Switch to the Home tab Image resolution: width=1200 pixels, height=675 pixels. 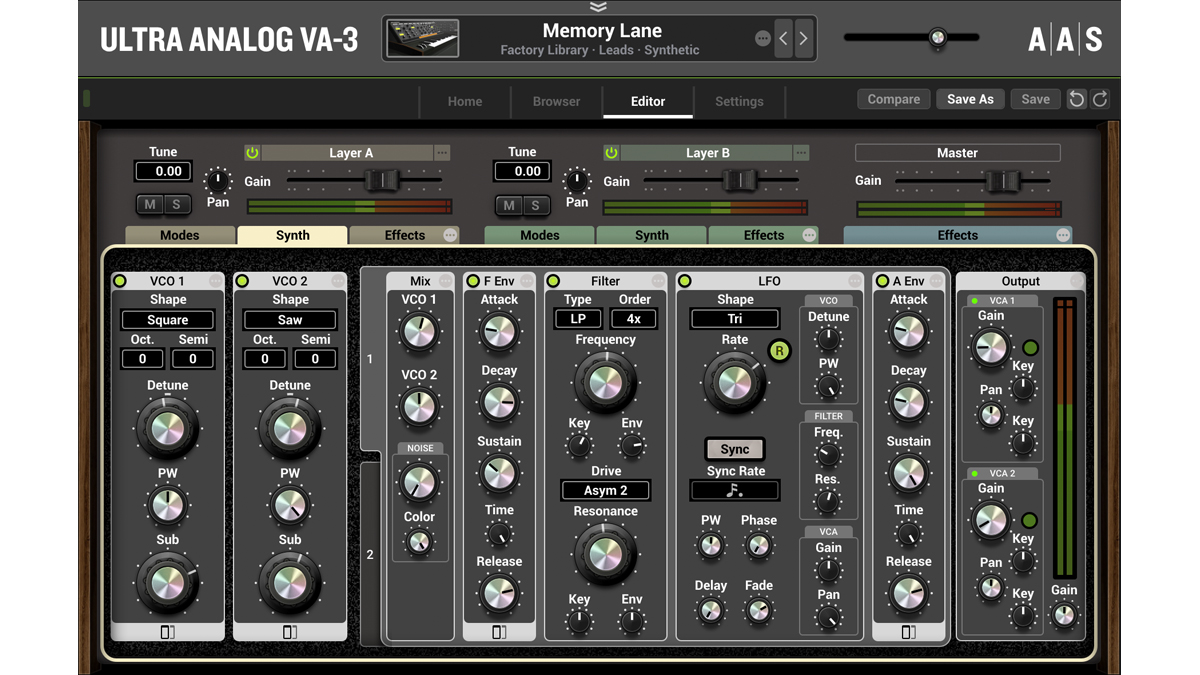(465, 101)
